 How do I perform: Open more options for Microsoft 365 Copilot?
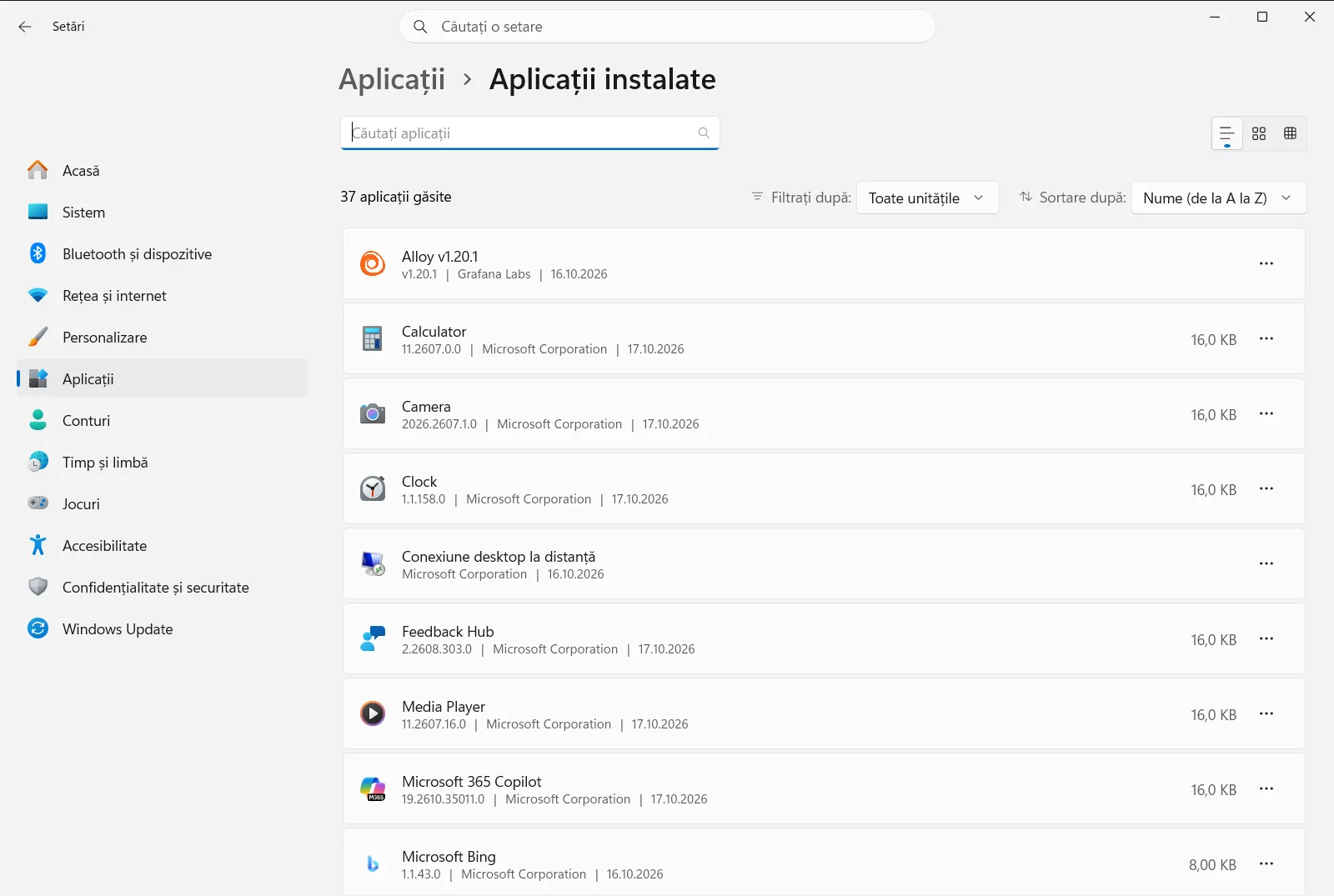coord(1266,788)
